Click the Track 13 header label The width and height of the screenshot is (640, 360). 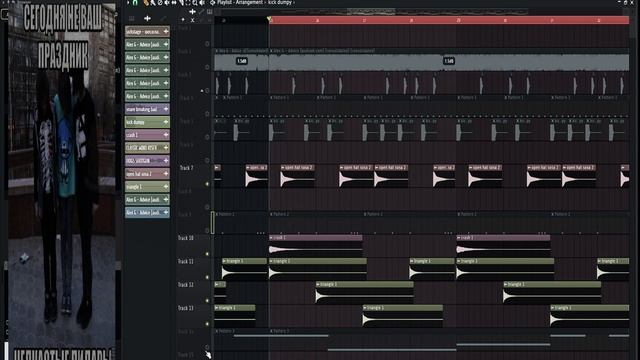(186, 308)
